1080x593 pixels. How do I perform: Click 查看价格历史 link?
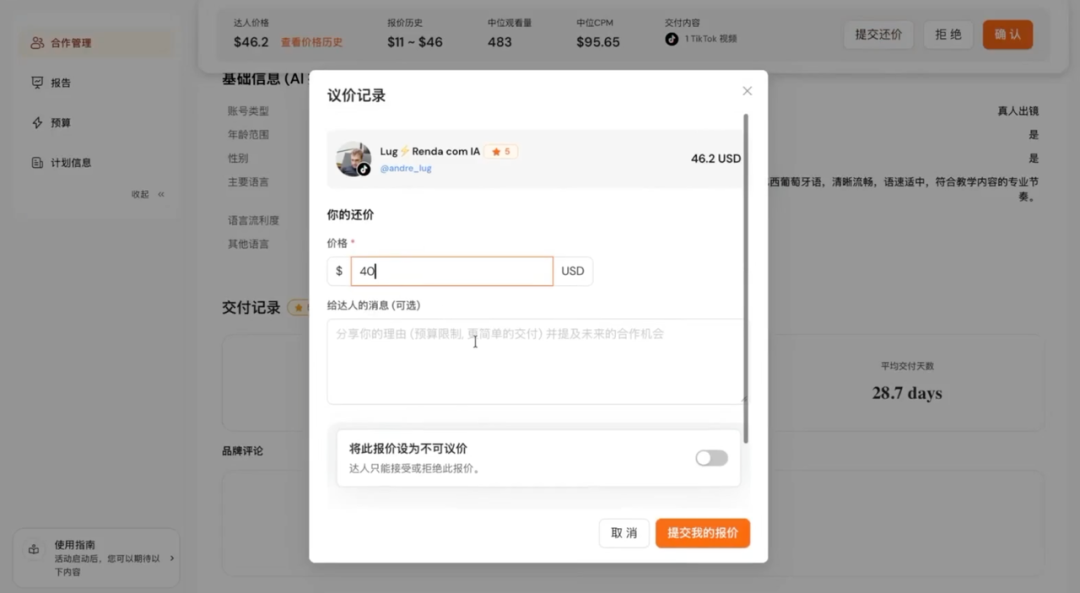coord(311,42)
